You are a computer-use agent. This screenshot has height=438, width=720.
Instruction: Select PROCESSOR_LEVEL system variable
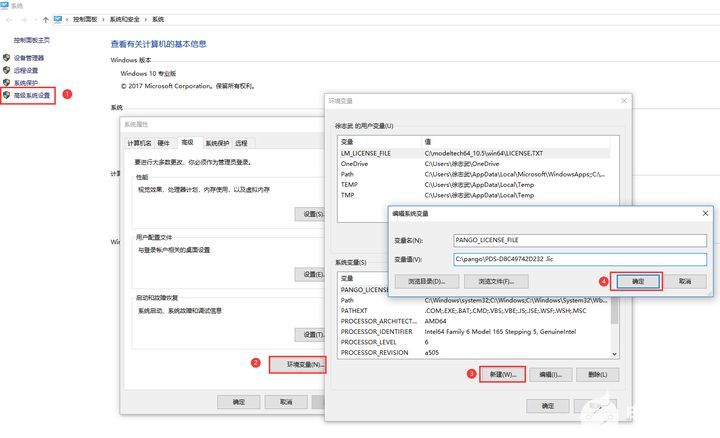pyautogui.click(x=475, y=342)
